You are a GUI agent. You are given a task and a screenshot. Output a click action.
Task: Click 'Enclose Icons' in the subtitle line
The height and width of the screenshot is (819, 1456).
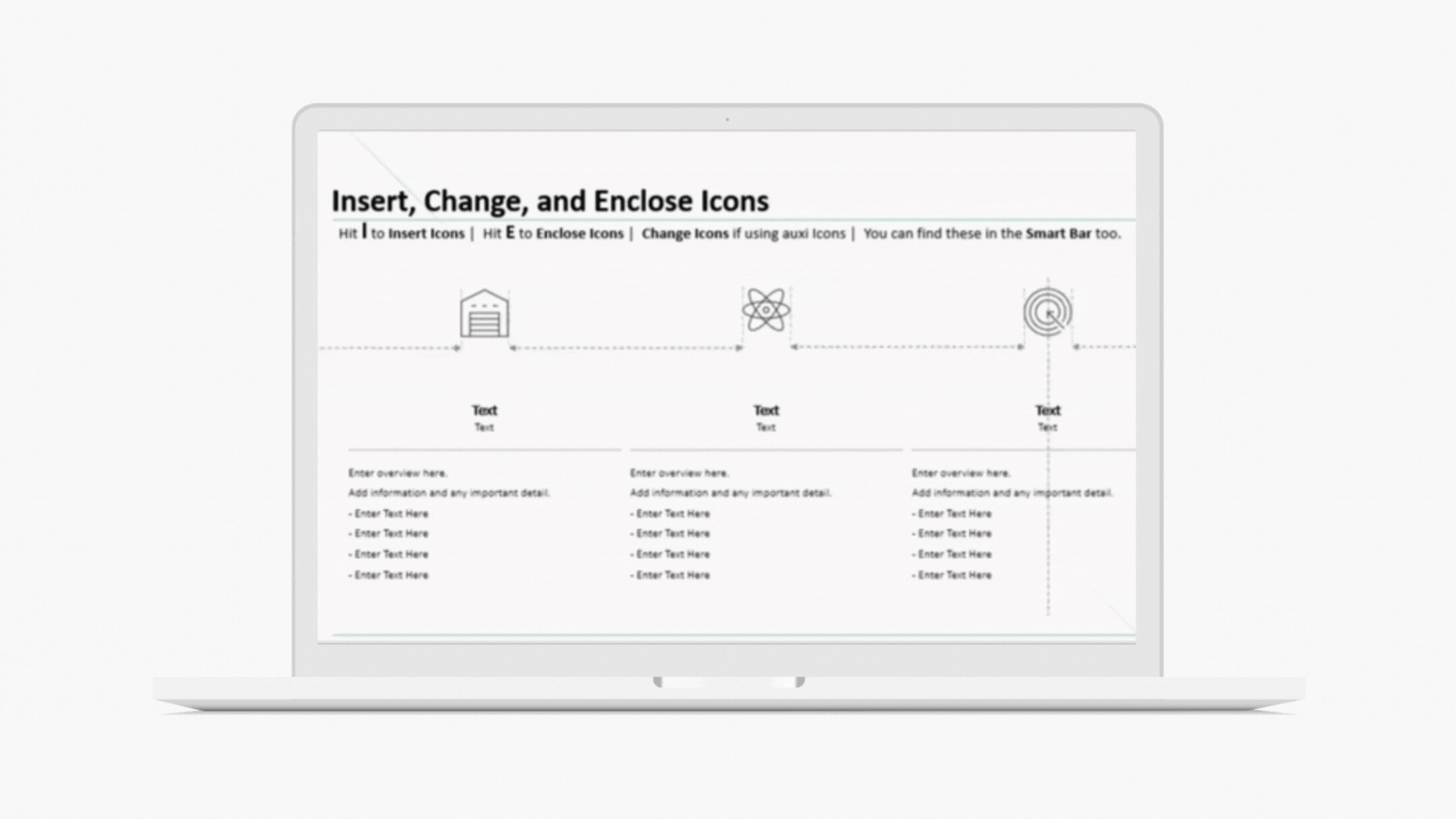coord(580,234)
